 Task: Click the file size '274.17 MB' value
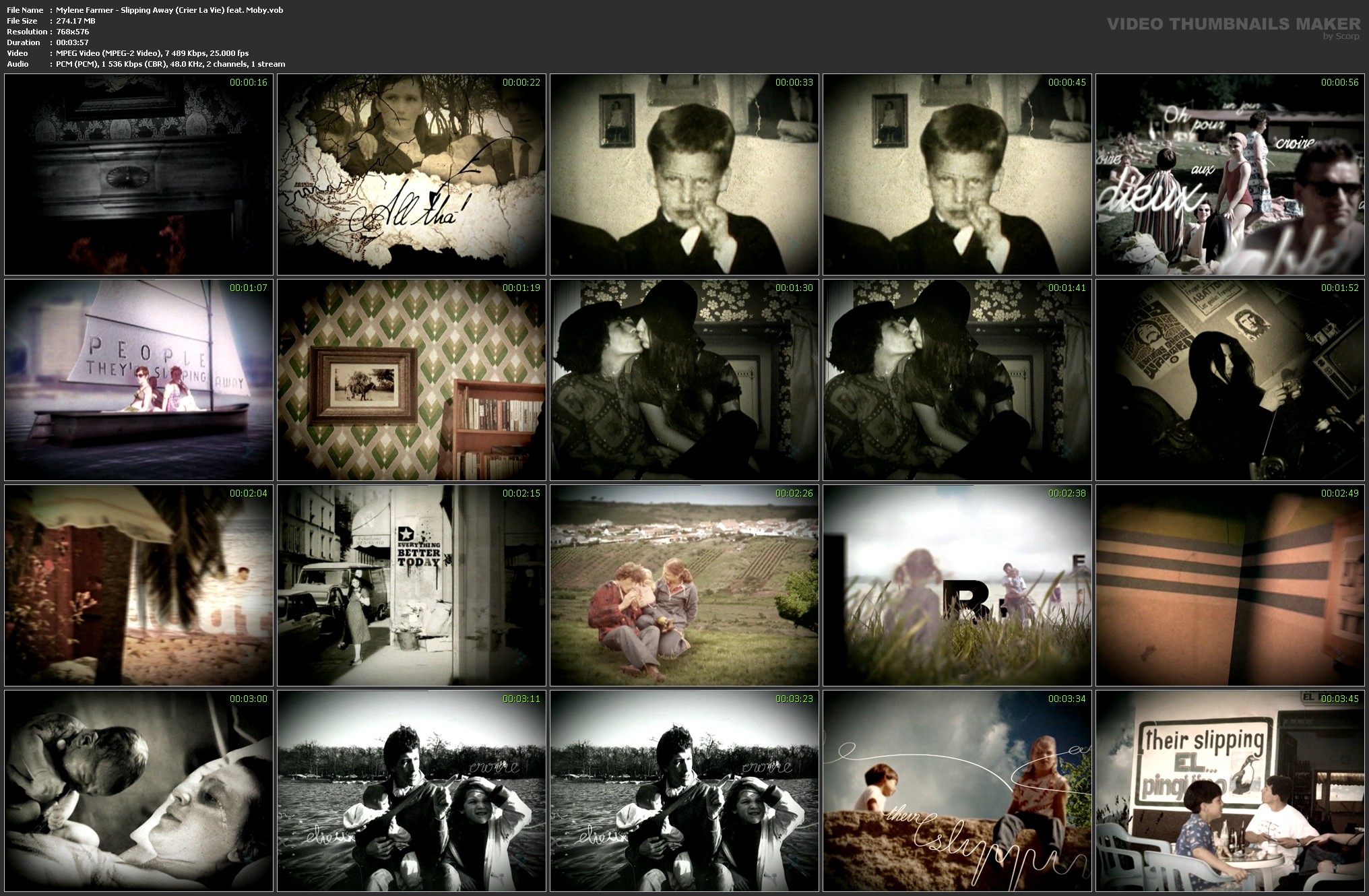(75, 21)
